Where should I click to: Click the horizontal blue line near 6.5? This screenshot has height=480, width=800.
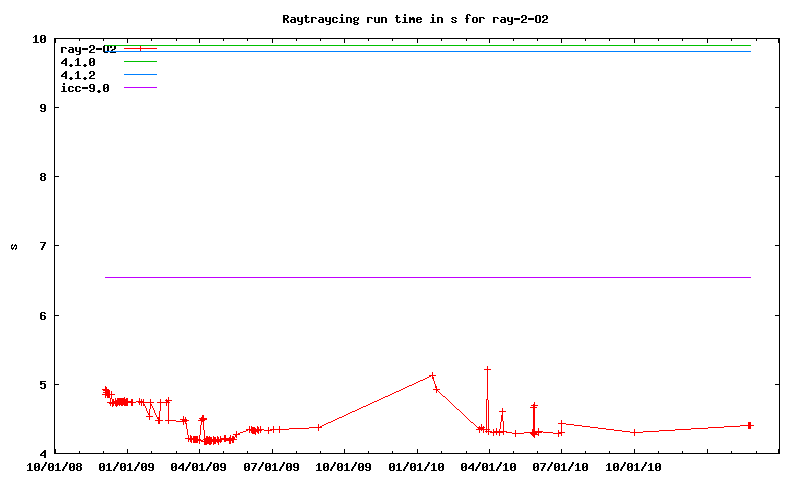pyautogui.click(x=428, y=277)
